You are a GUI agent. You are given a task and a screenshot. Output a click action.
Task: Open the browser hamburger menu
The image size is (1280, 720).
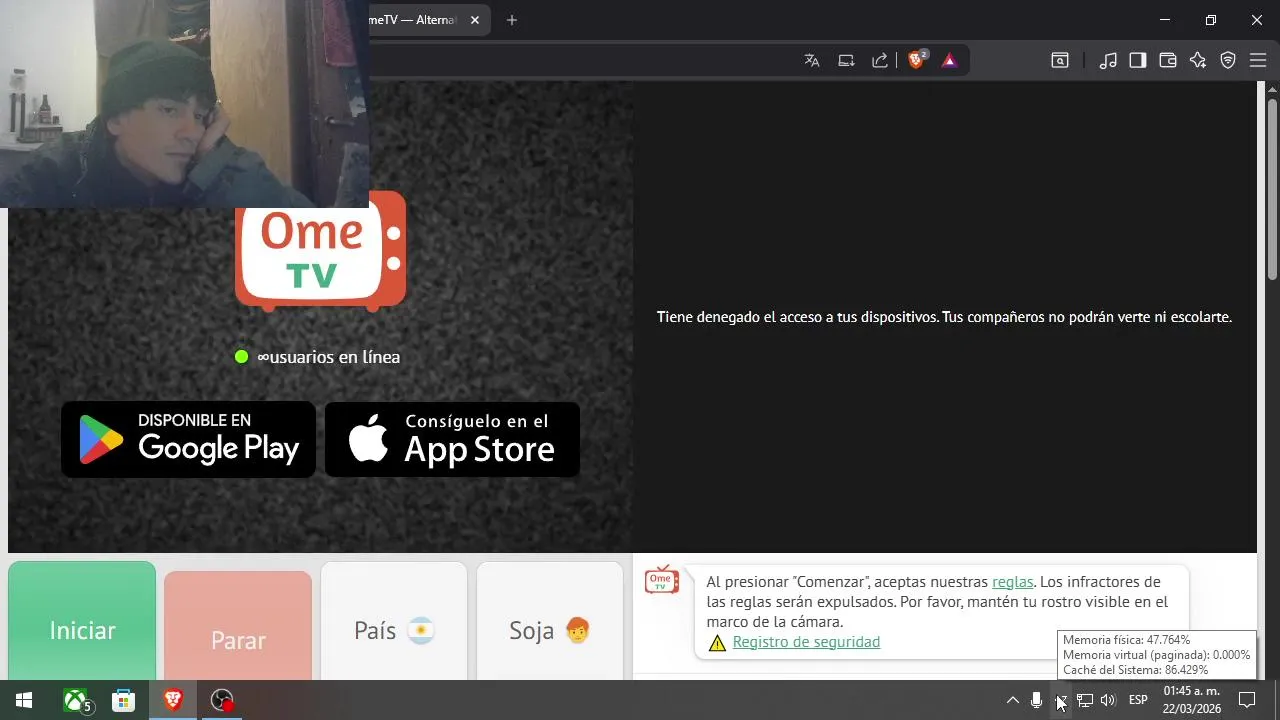[x=1258, y=60]
